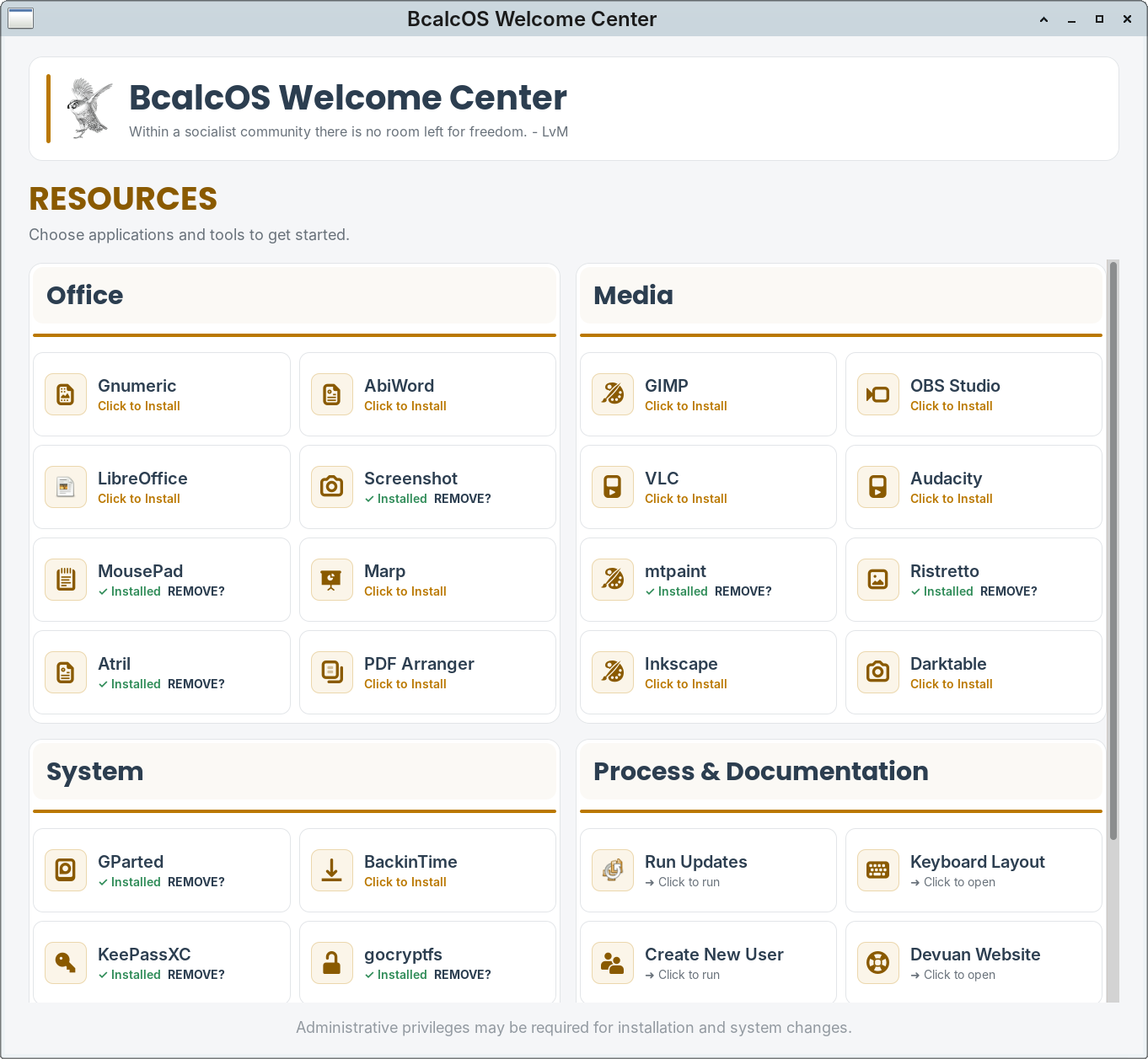Click the Marp presentation icon
Image resolution: width=1148 pixels, height=1059 pixels.
click(332, 580)
